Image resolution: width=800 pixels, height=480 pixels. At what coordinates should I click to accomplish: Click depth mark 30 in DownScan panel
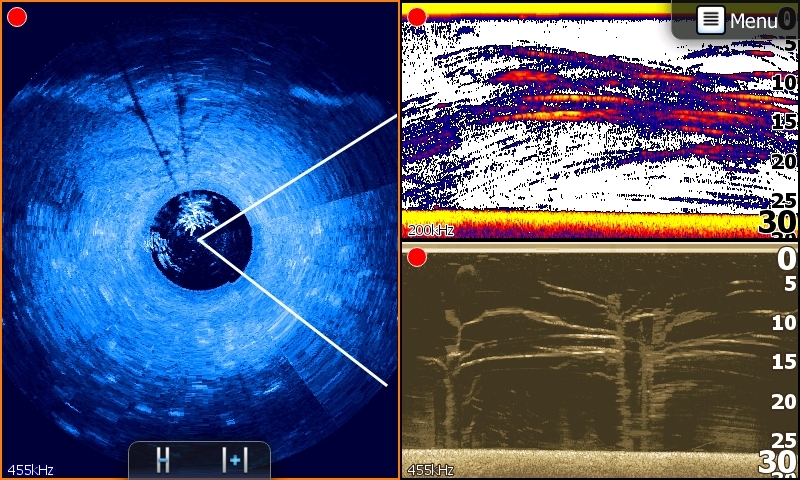778,461
